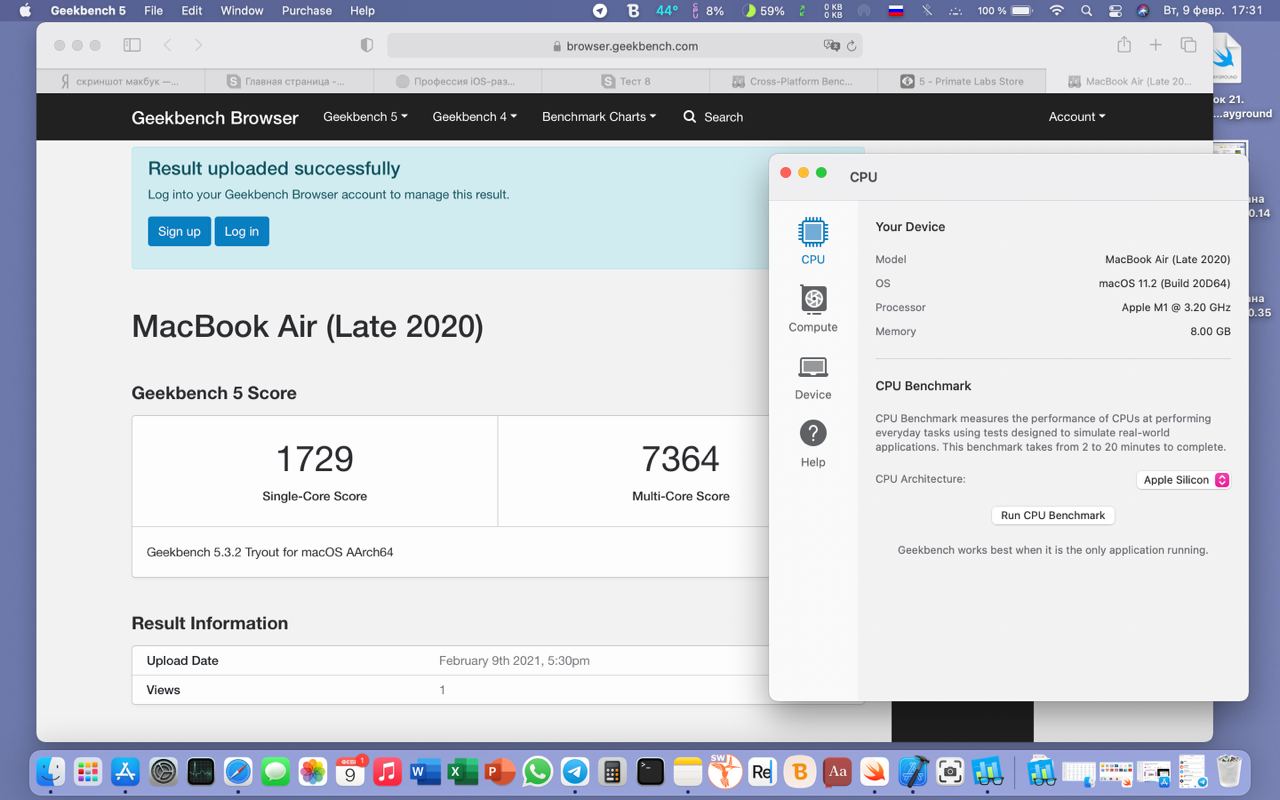Viewport: 1280px width, 800px height.
Task: Open App Store from the dock
Action: coord(126,772)
